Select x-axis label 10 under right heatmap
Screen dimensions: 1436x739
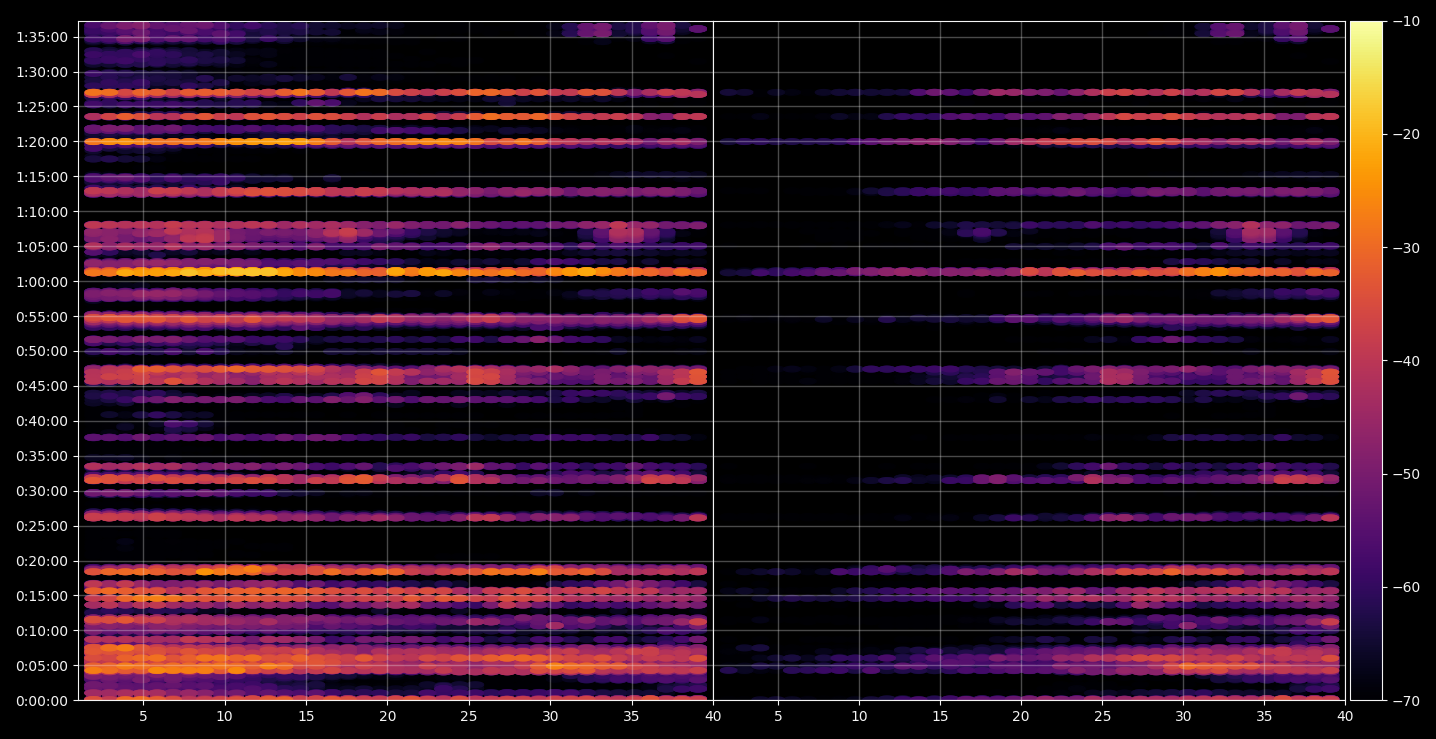pyautogui.click(x=859, y=717)
